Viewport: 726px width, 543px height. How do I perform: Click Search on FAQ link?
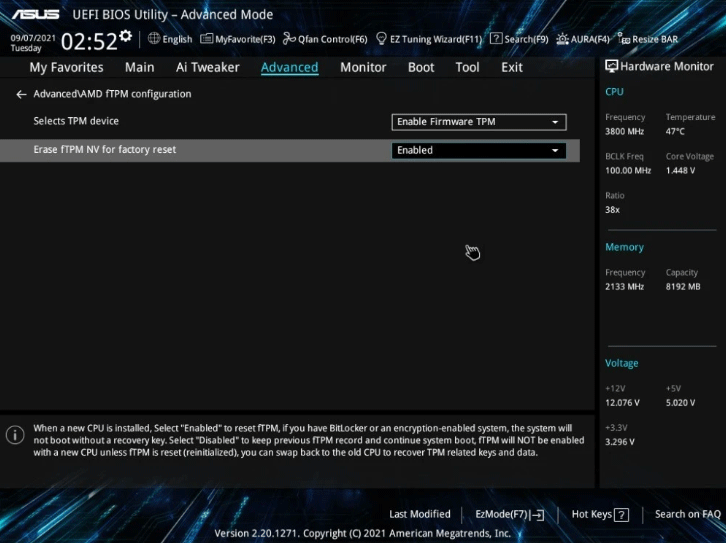pos(688,514)
